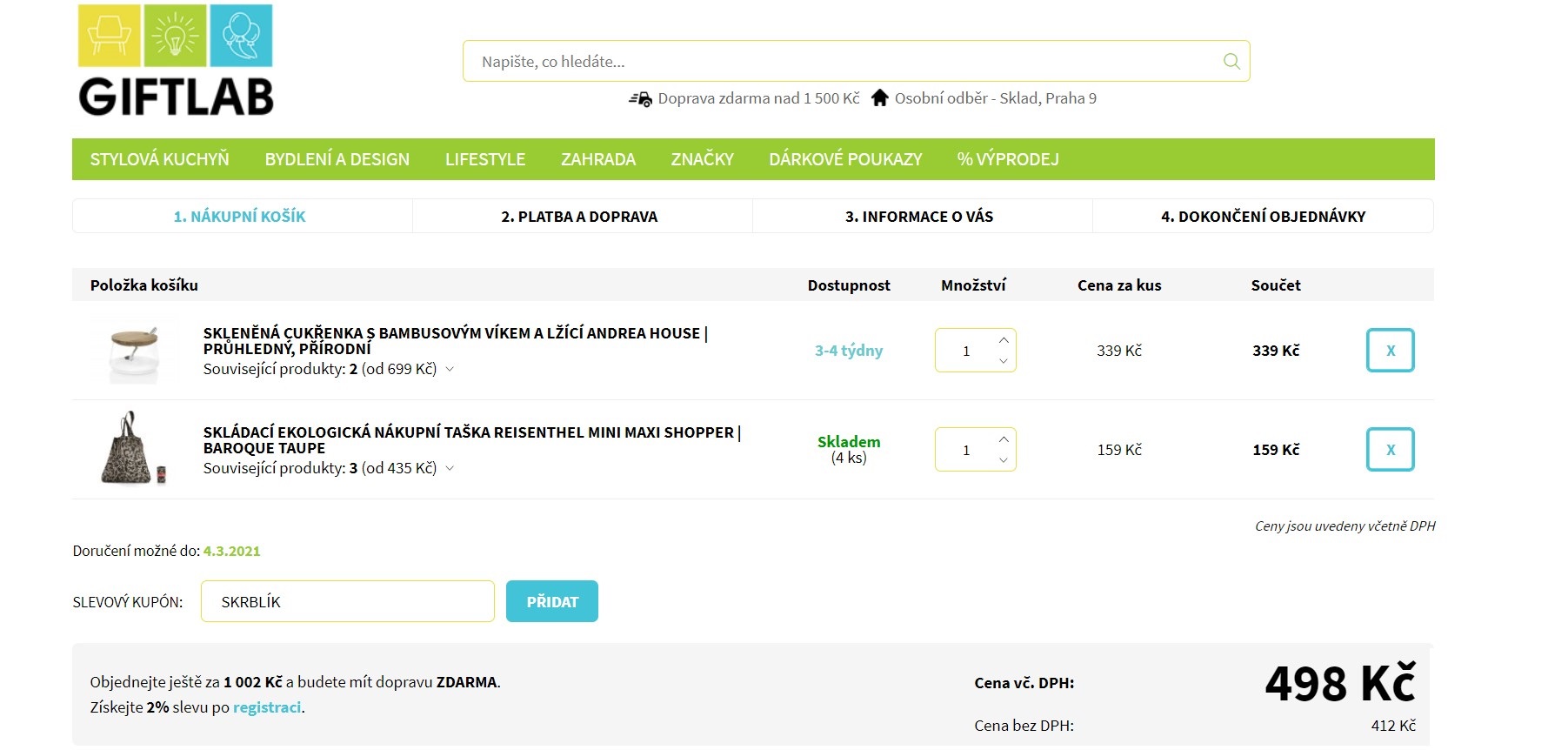This screenshot has height=750, width=1568.
Task: Click quantity field of sugar bowl
Action: pyautogui.click(x=965, y=350)
